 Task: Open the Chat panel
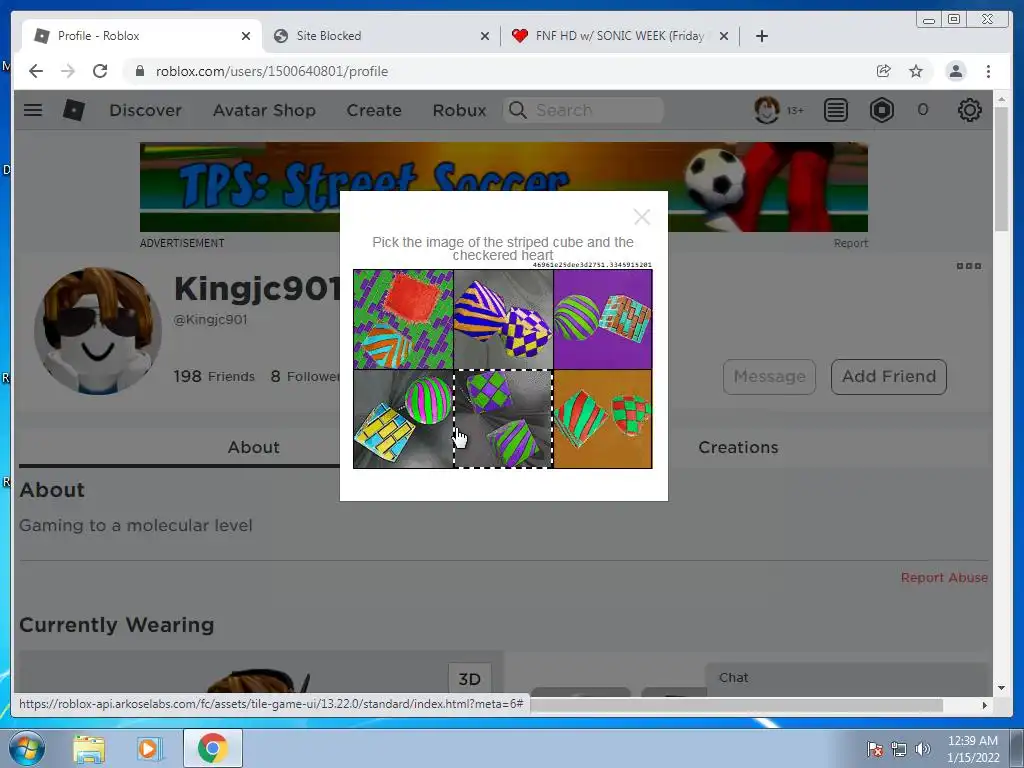(846, 679)
